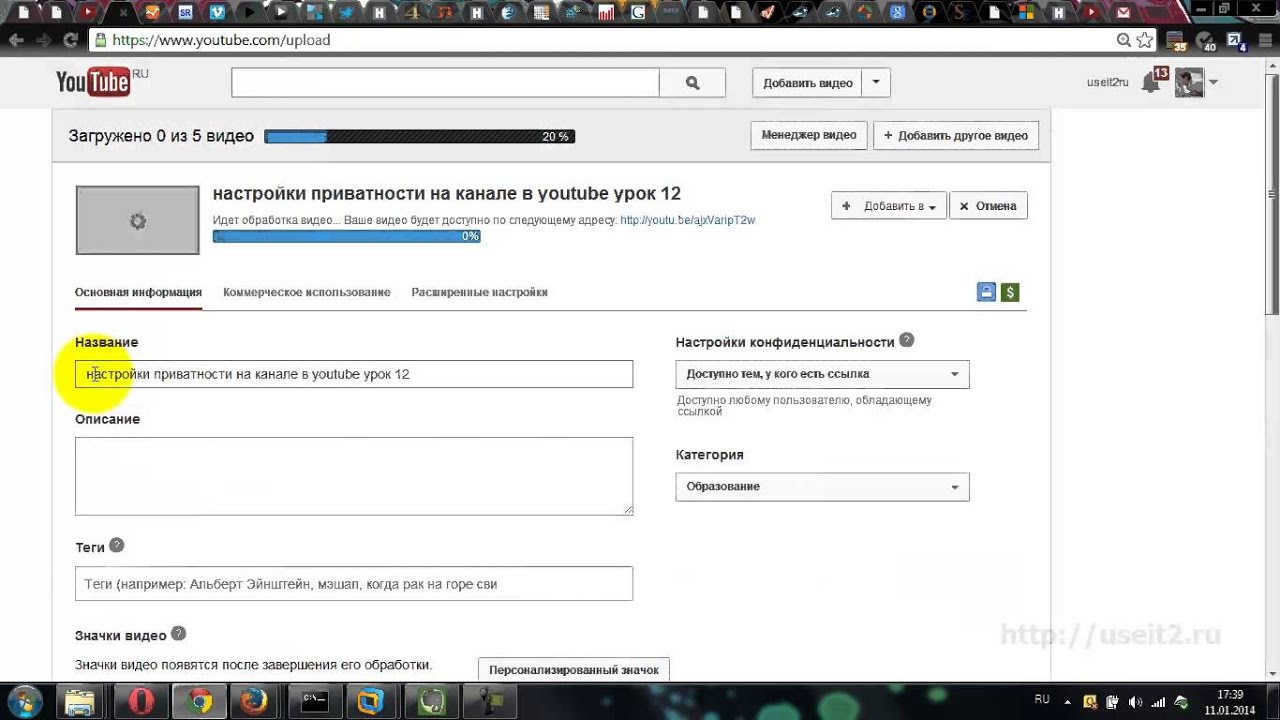Viewport: 1280px width, 720px height.
Task: Switch to the Gmail browser tab
Action: click(1122, 12)
